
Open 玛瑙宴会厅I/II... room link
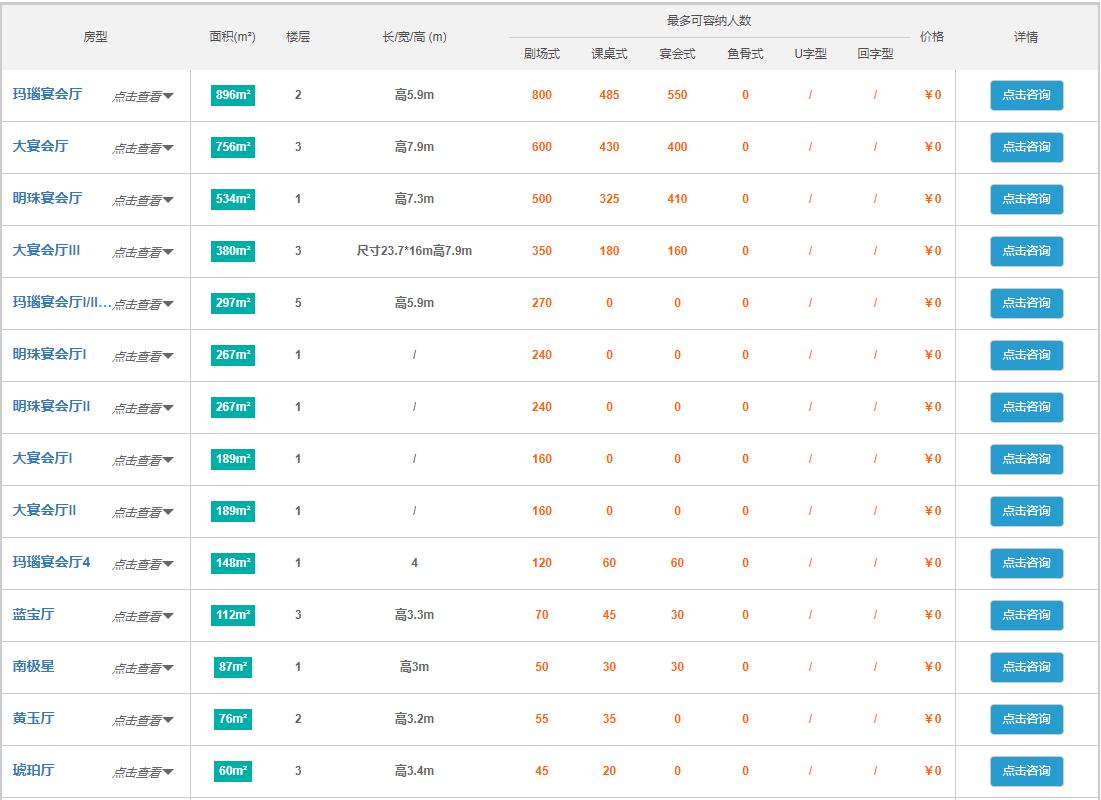coord(62,302)
